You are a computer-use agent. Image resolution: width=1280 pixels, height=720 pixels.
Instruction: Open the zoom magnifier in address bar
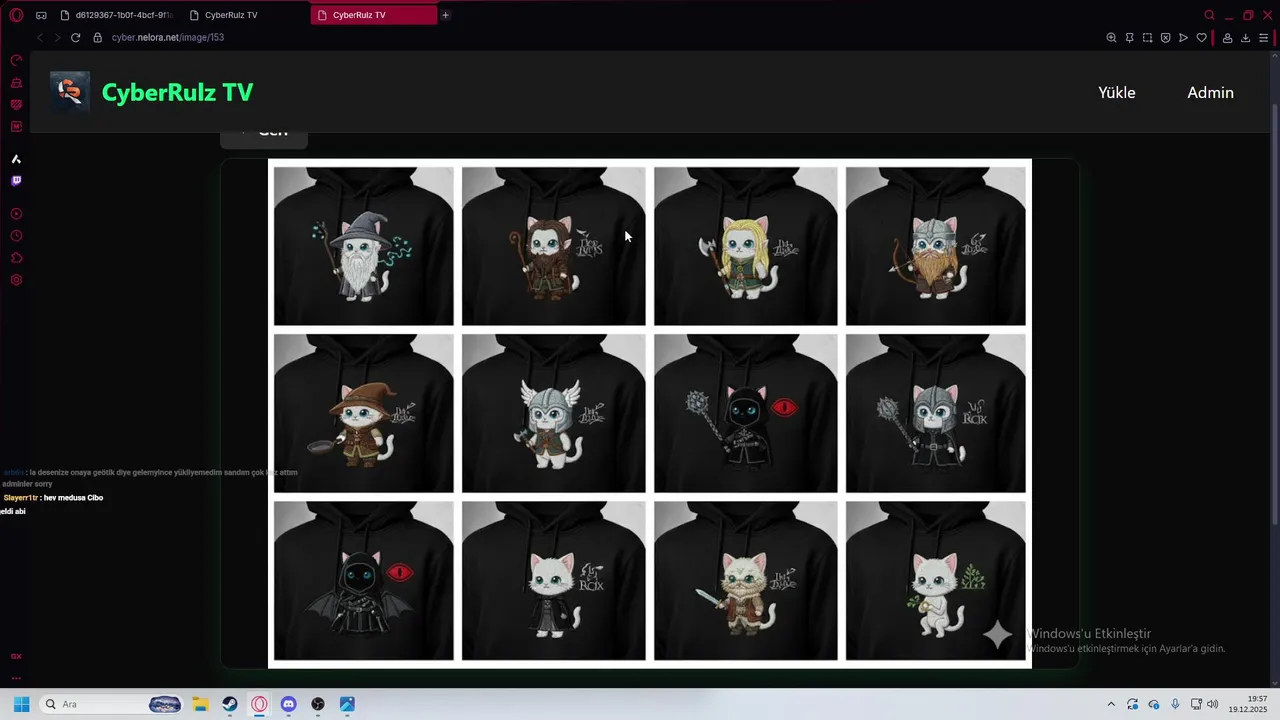(1111, 37)
